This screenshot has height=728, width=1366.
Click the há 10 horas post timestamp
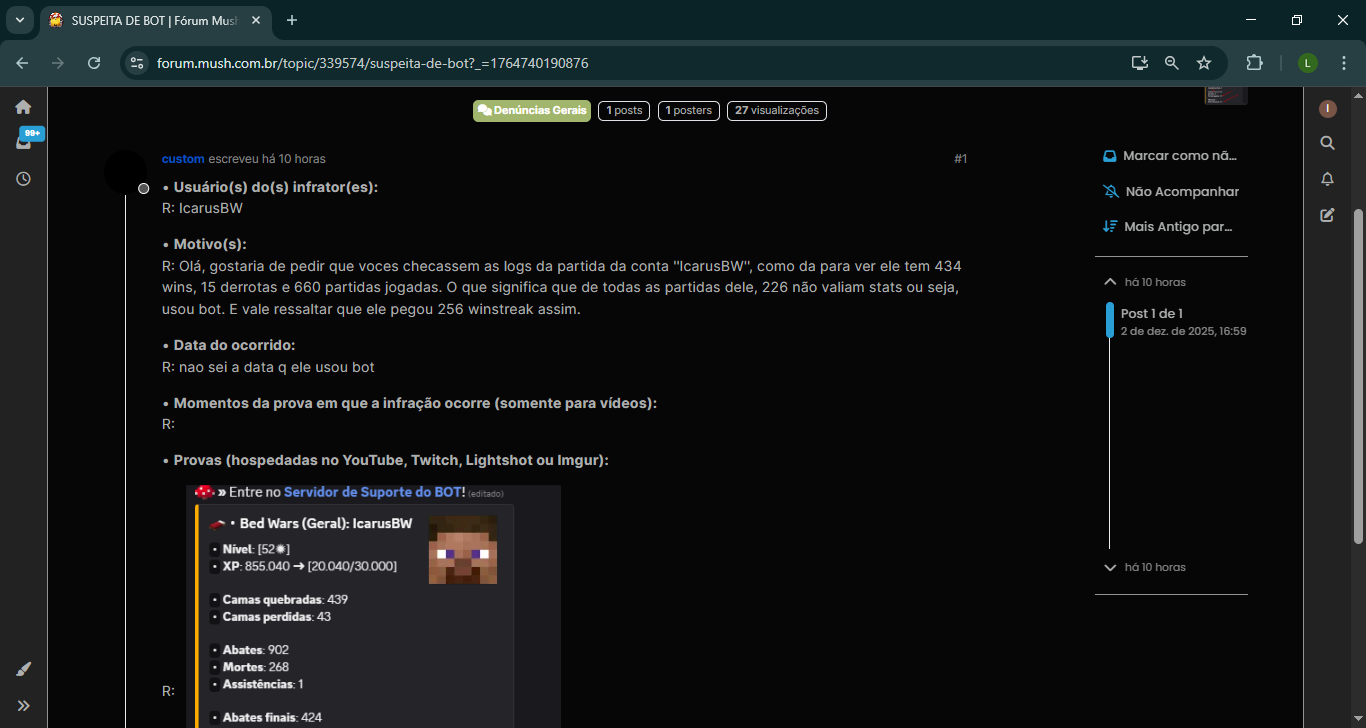[x=294, y=159]
